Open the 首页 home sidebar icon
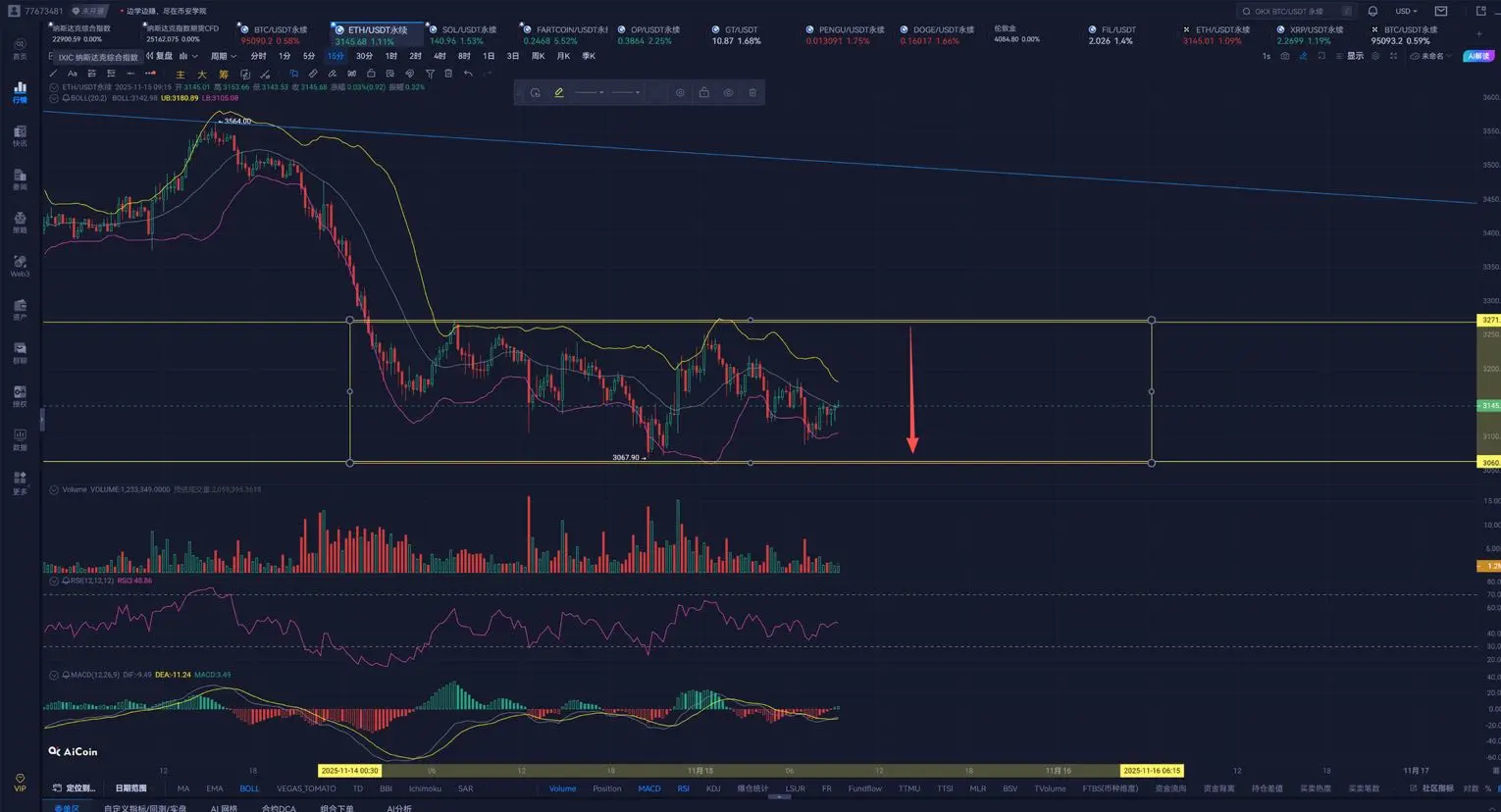 [x=20, y=49]
